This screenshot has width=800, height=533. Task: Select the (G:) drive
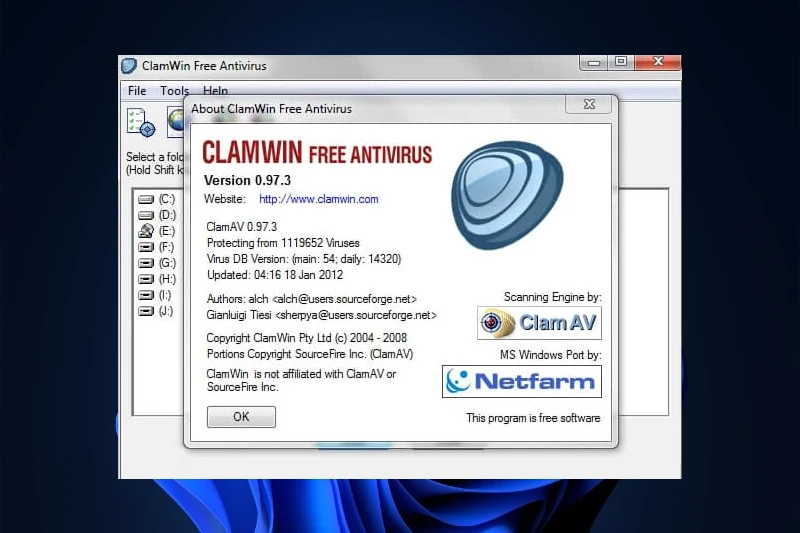pyautogui.click(x=157, y=263)
